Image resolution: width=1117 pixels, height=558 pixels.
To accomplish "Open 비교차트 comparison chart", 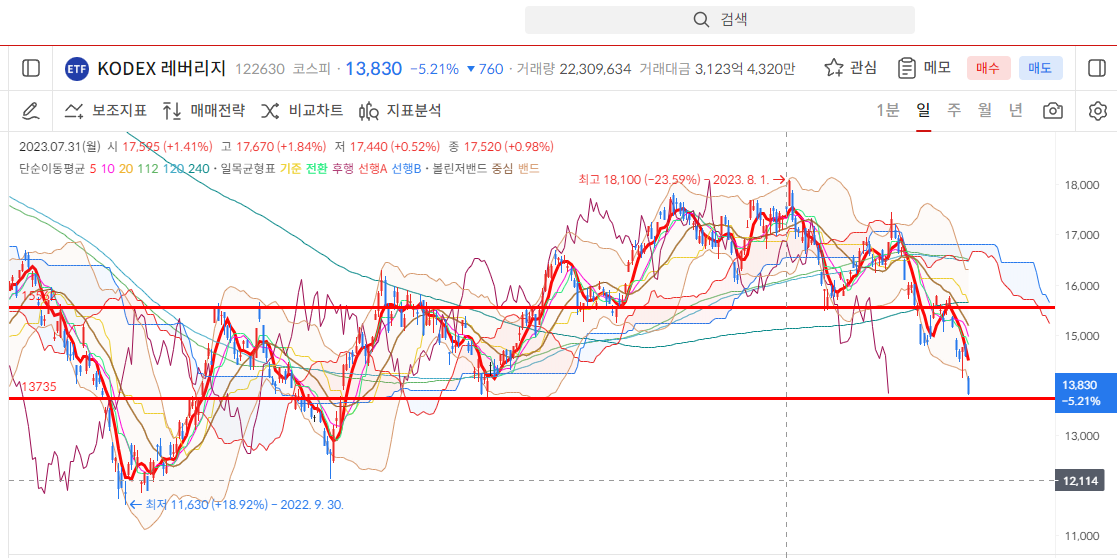I will pyautogui.click(x=301, y=110).
